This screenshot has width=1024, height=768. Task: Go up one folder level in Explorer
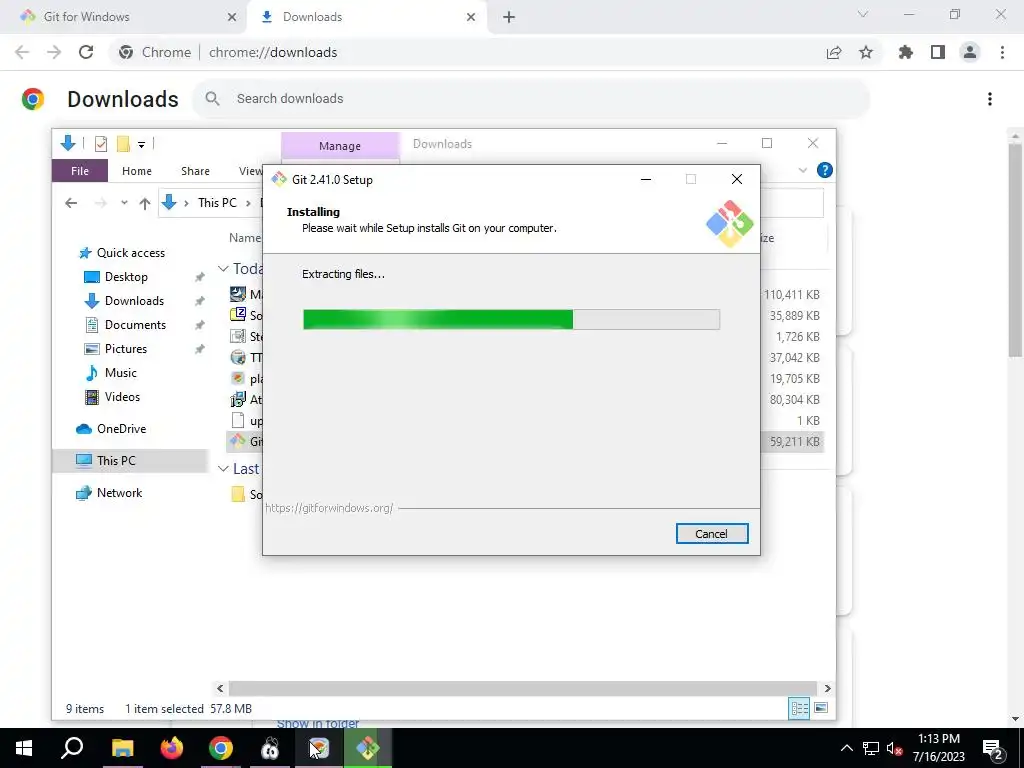point(145,203)
